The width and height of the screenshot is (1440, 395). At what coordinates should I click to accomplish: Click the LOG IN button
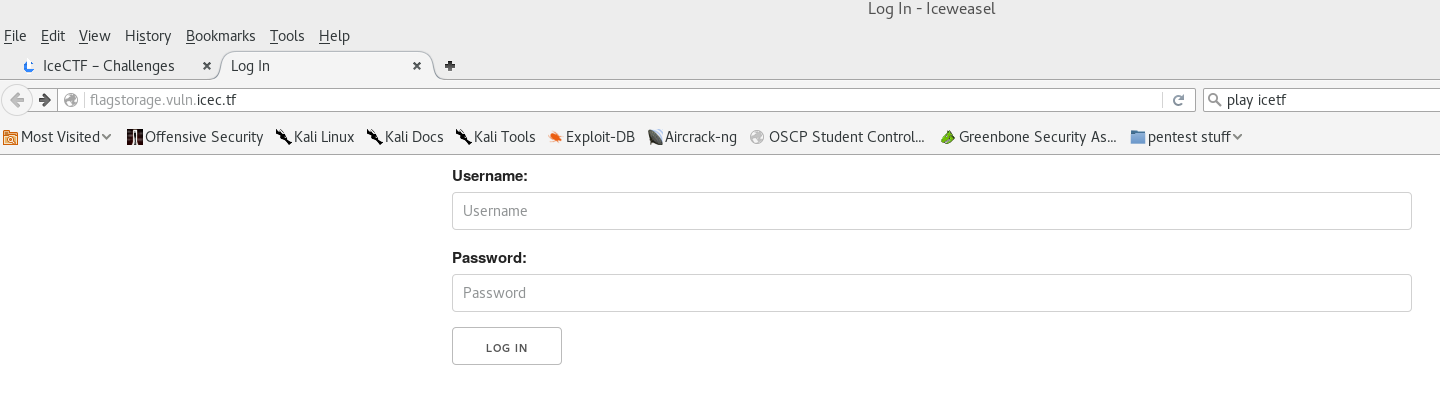507,346
